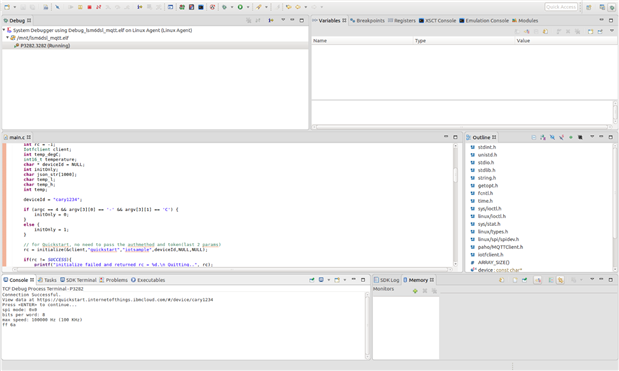Open the External Tools dropdown arrow
Viewport: 619px width, 371px height.
click(x=266, y=7)
